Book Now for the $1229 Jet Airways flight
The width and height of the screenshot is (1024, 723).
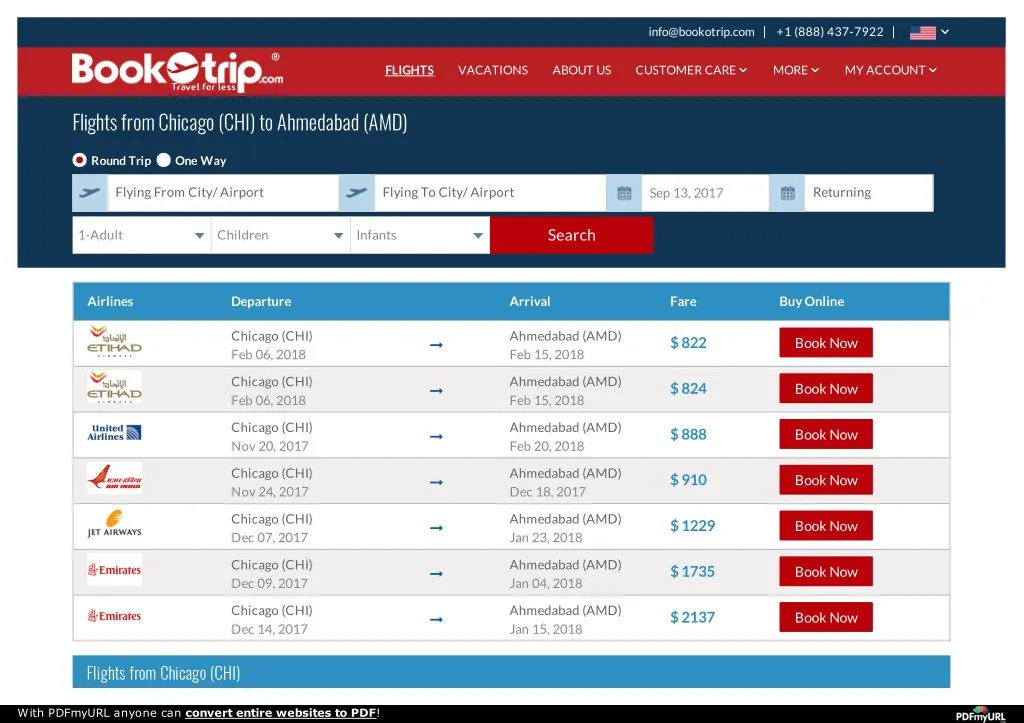click(x=826, y=526)
